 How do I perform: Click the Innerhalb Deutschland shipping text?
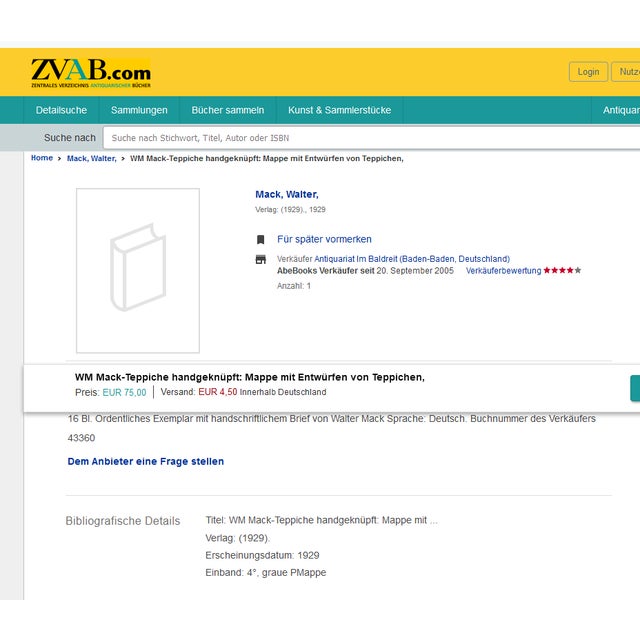pyautogui.click(x=283, y=392)
